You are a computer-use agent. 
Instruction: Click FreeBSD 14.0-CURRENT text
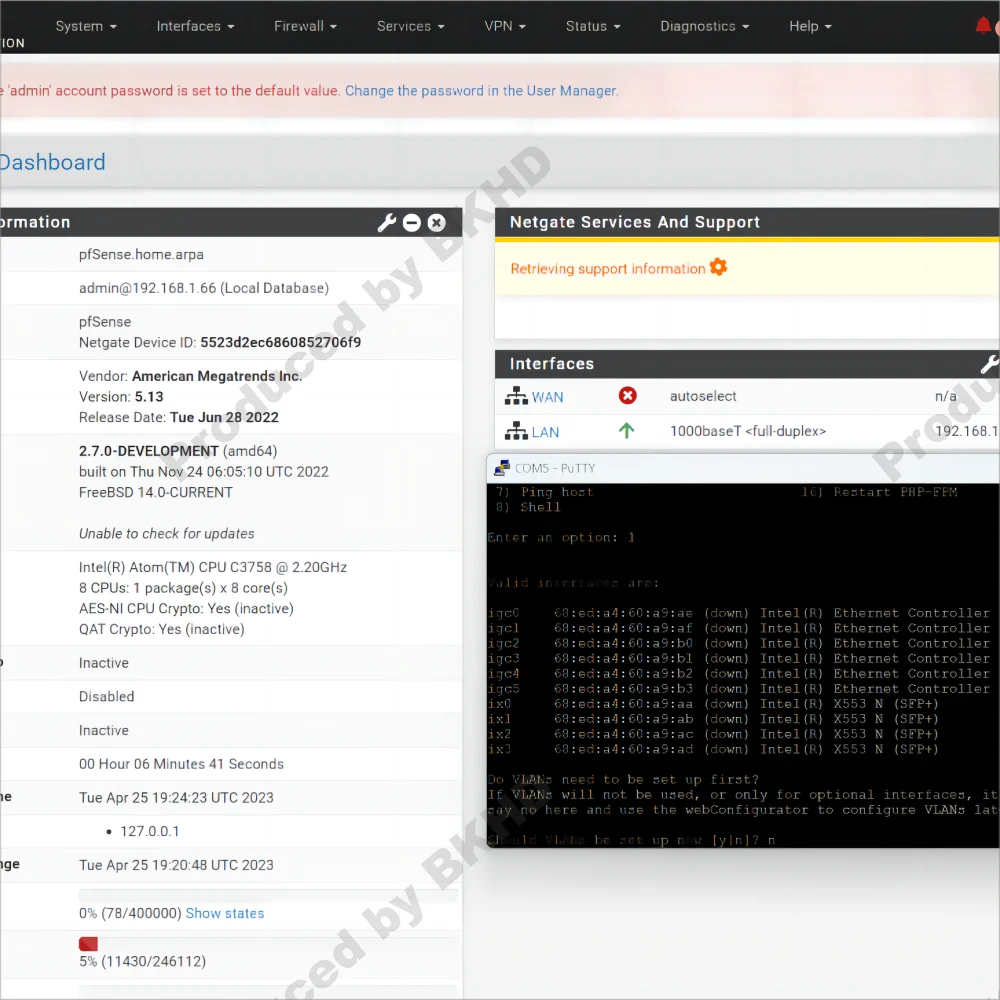pos(156,492)
